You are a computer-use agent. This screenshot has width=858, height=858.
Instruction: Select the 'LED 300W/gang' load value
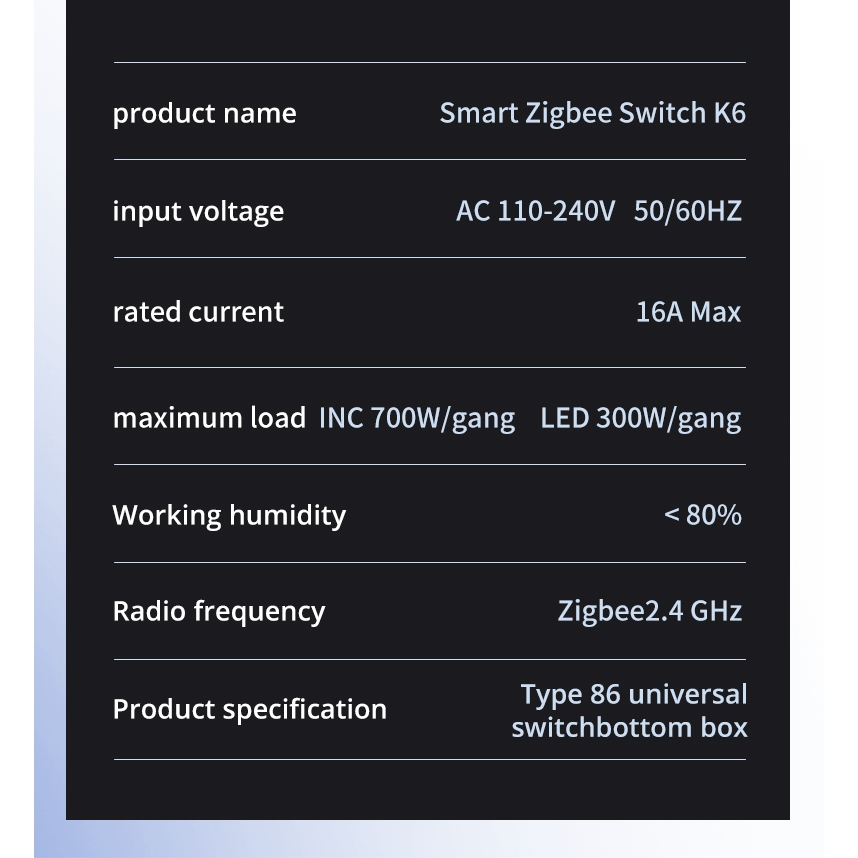coord(641,418)
